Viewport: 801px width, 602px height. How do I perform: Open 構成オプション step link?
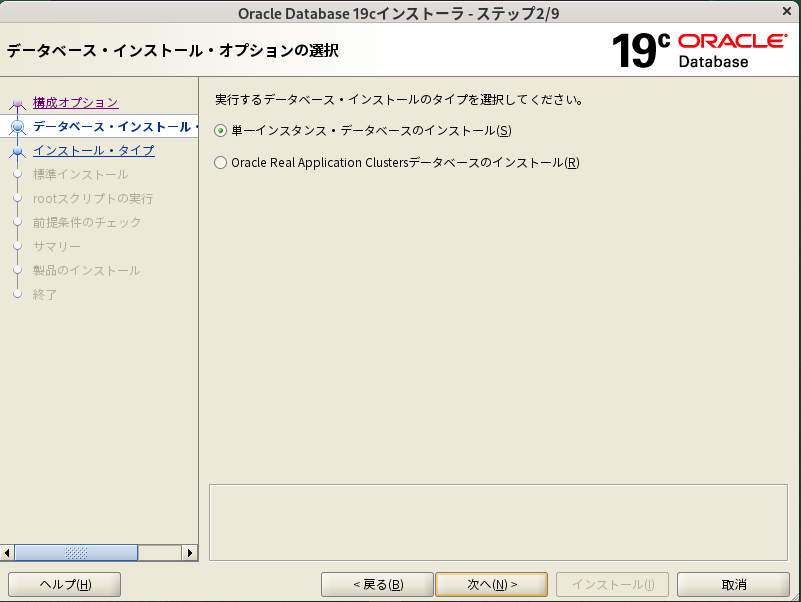76,103
